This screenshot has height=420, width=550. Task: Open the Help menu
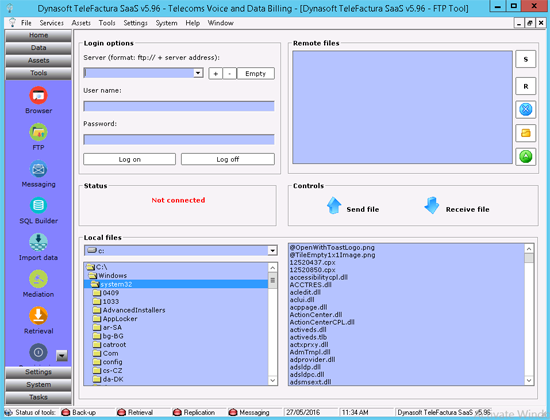click(193, 23)
